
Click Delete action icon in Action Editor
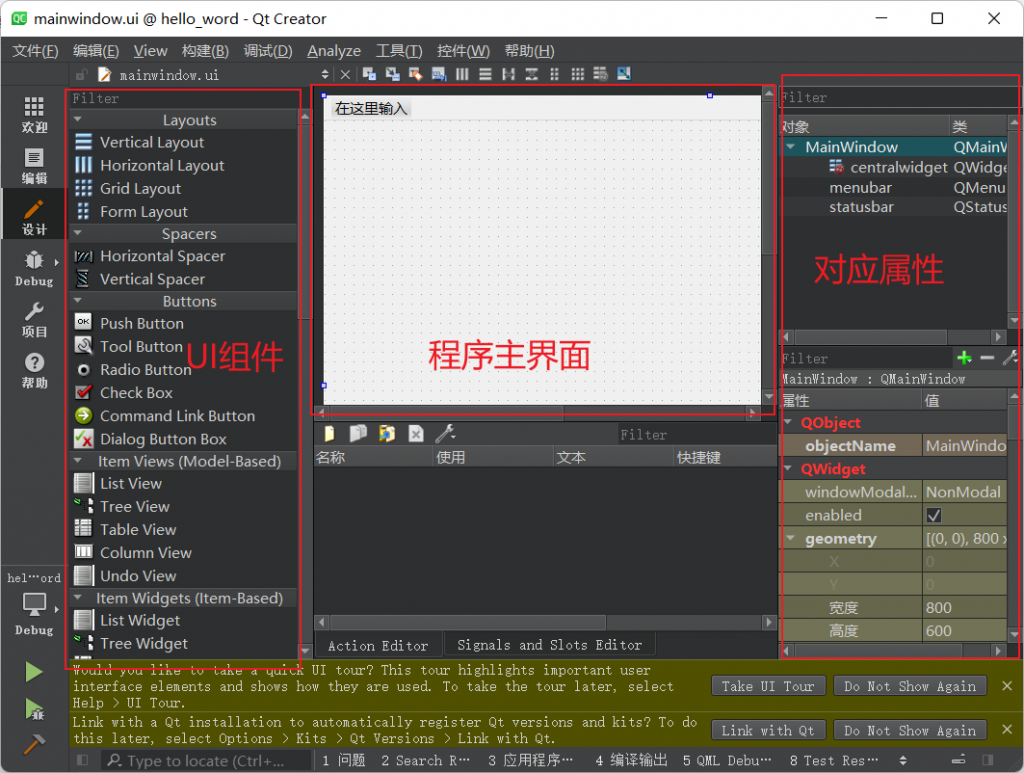coord(416,433)
